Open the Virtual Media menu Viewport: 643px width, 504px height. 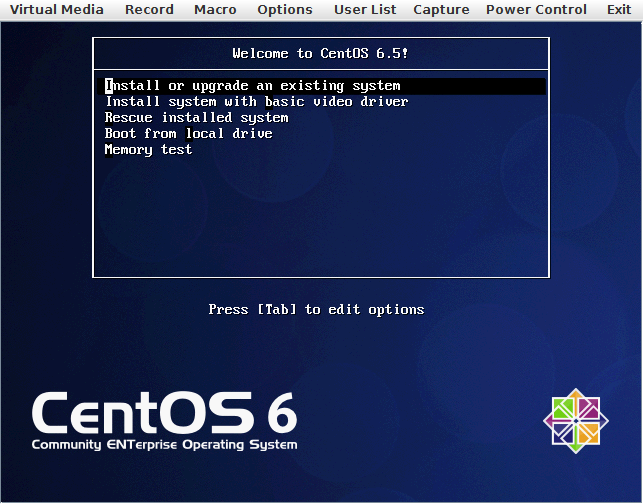56,10
